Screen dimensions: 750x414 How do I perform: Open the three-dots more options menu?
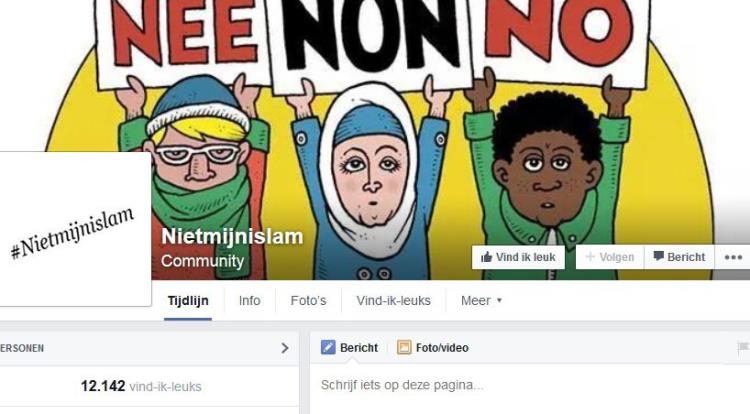[733, 257]
